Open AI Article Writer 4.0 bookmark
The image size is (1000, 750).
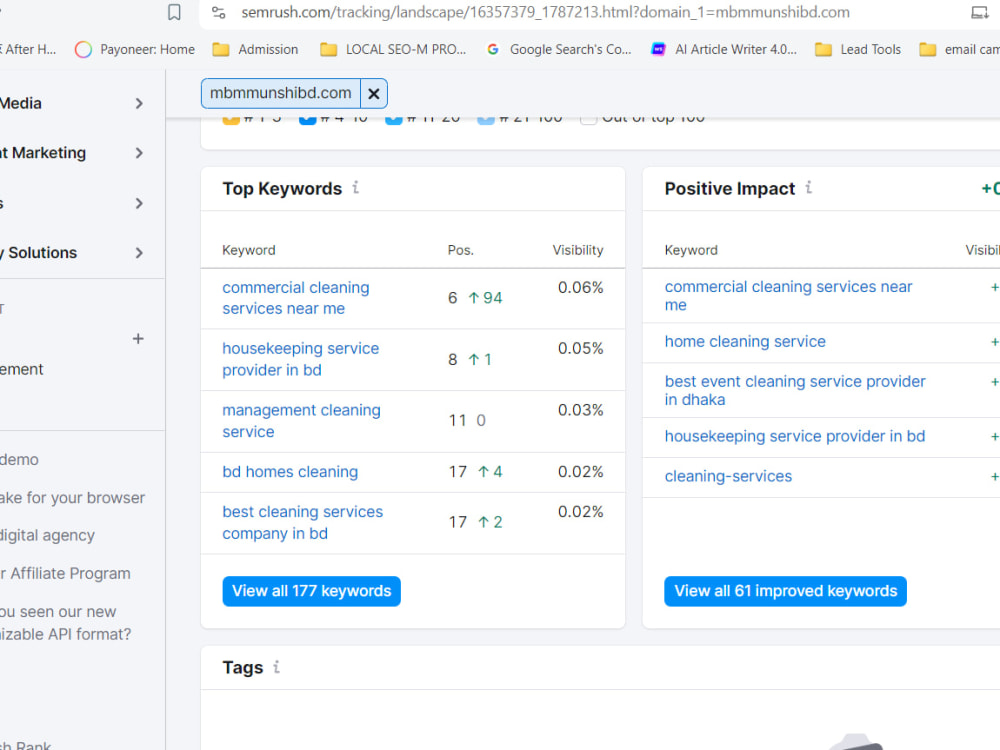click(x=724, y=49)
